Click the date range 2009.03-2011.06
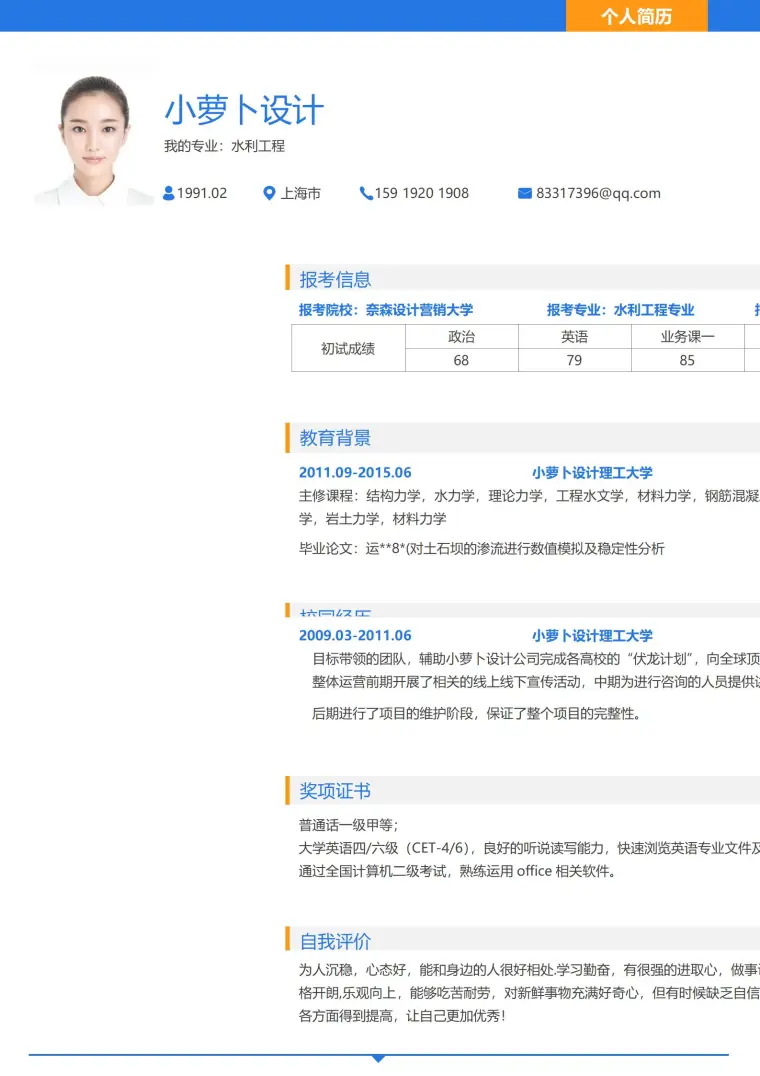Screen dimensions: 760x1076 click(x=355, y=635)
